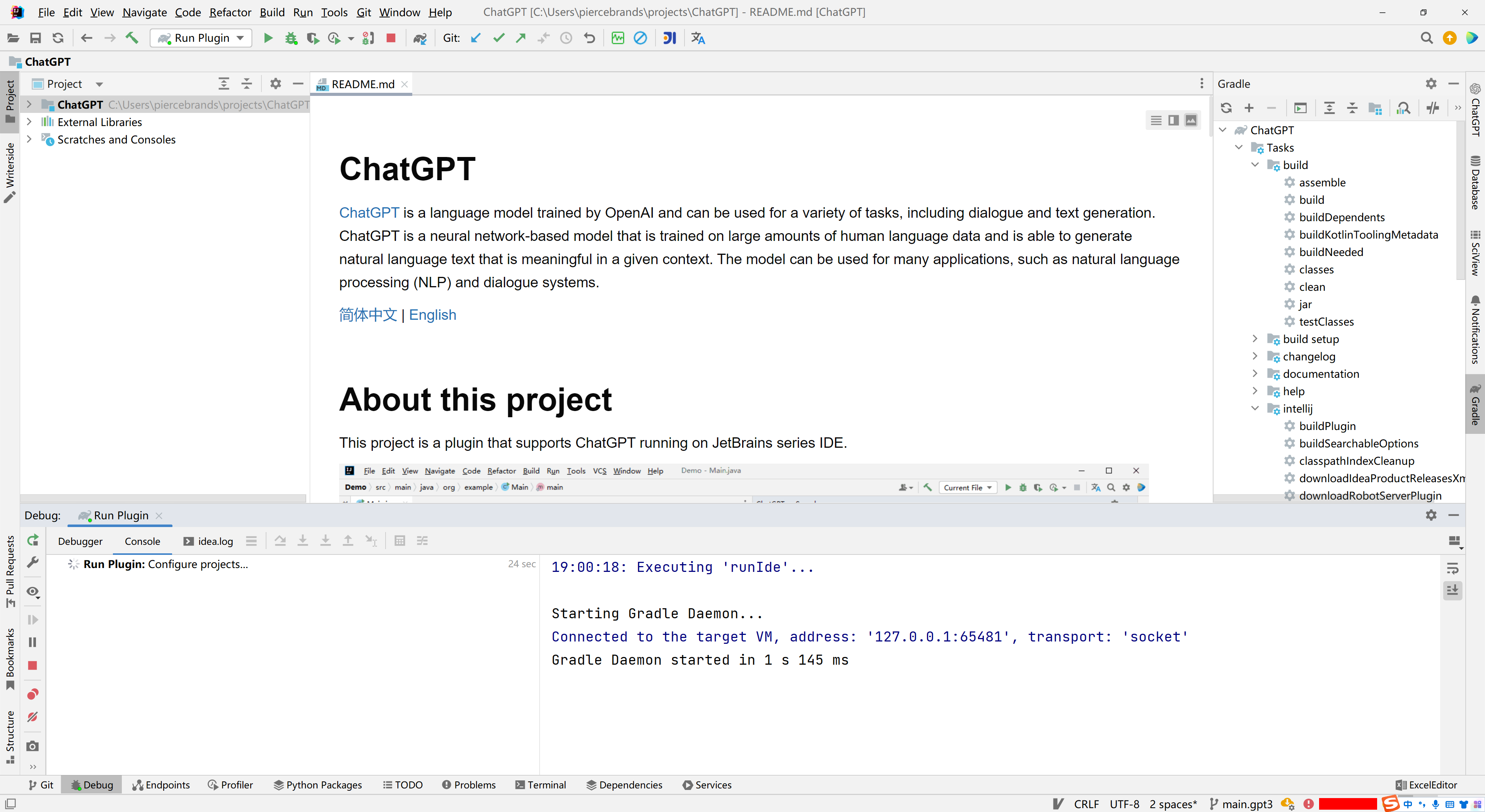This screenshot has width=1485, height=812.
Task: Toggle the Database tool window
Action: (x=1475, y=183)
